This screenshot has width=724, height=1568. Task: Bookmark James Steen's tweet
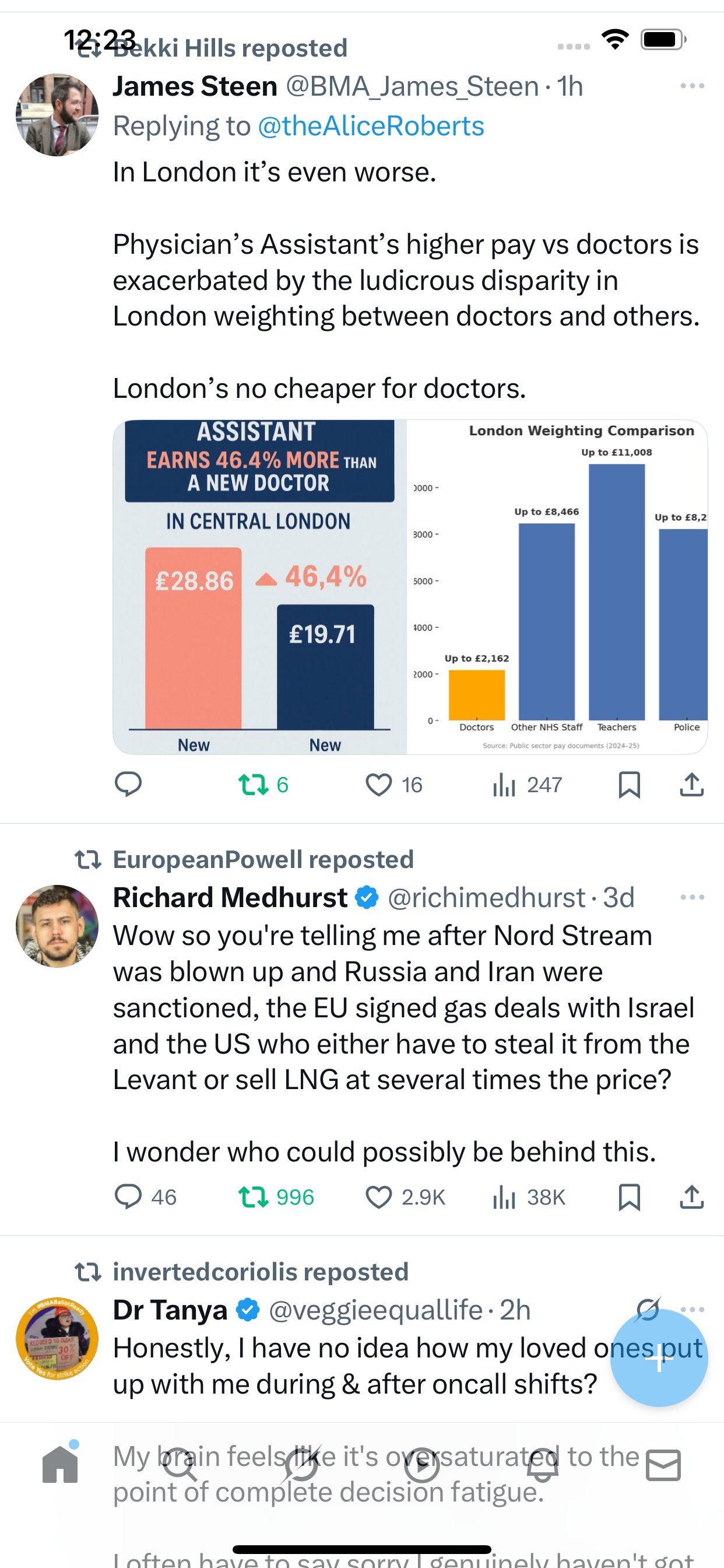tap(629, 784)
